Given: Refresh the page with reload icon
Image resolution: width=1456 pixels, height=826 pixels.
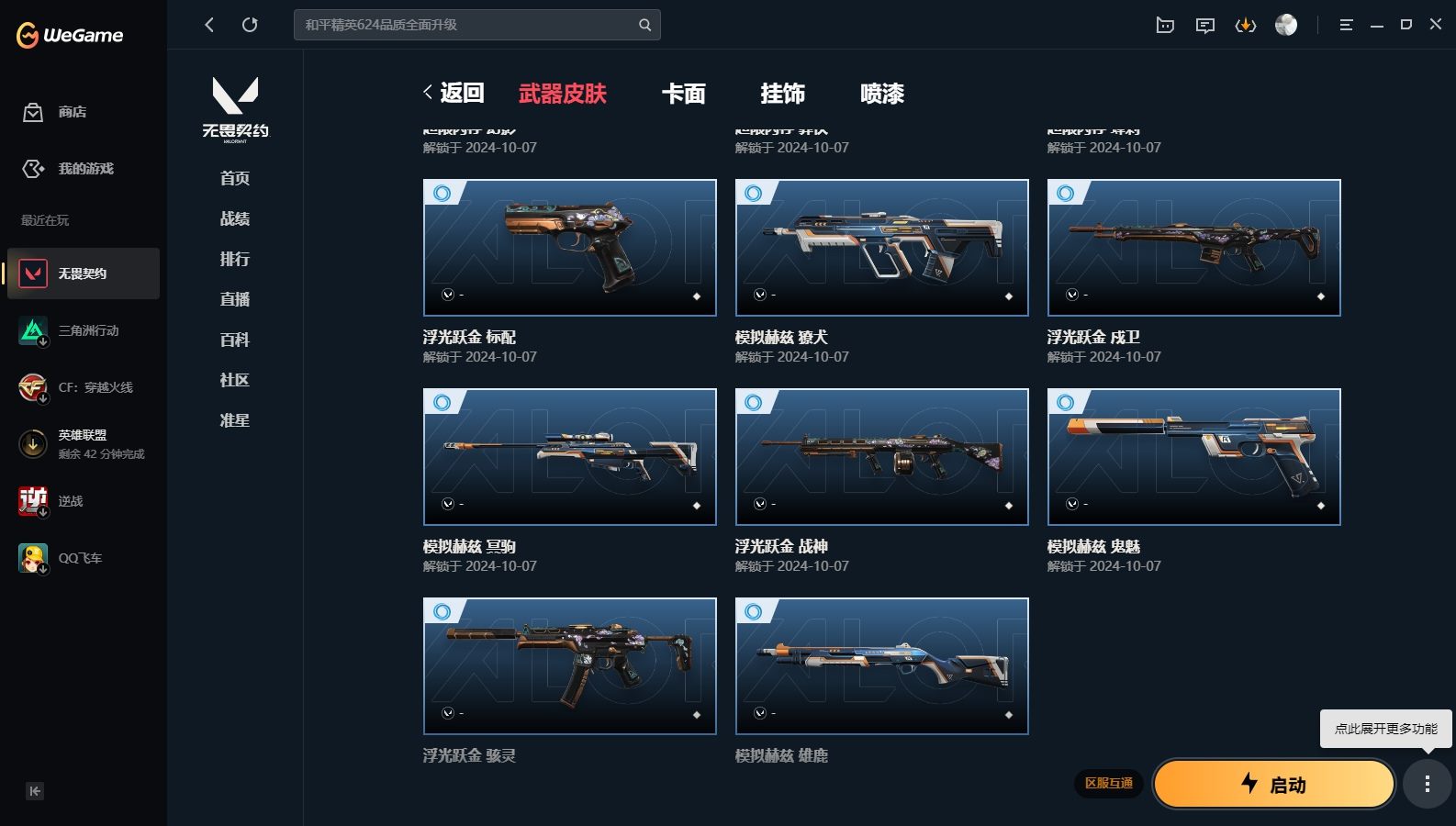Looking at the screenshot, I should point(250,25).
